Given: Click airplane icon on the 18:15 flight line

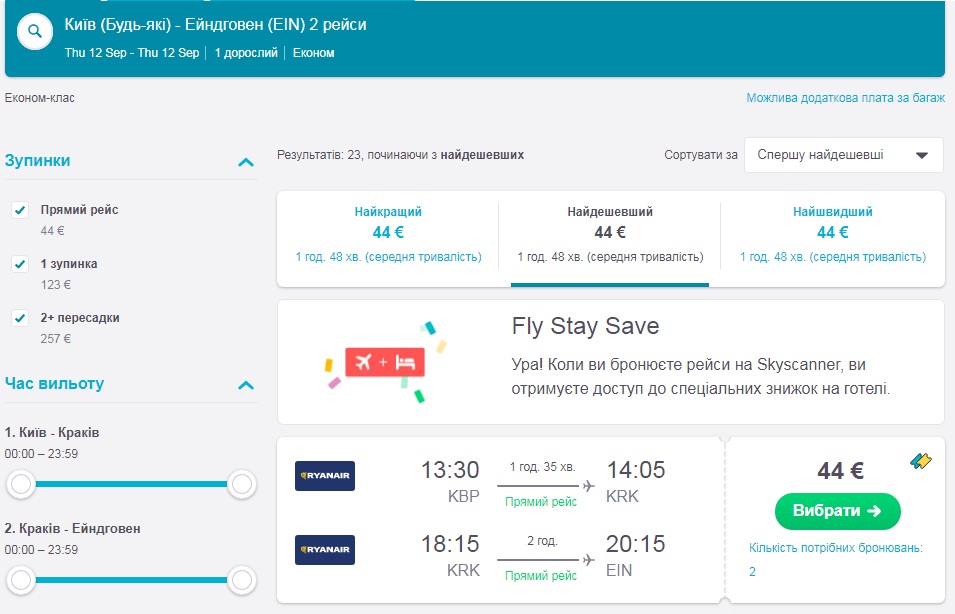Looking at the screenshot, I should [588, 560].
